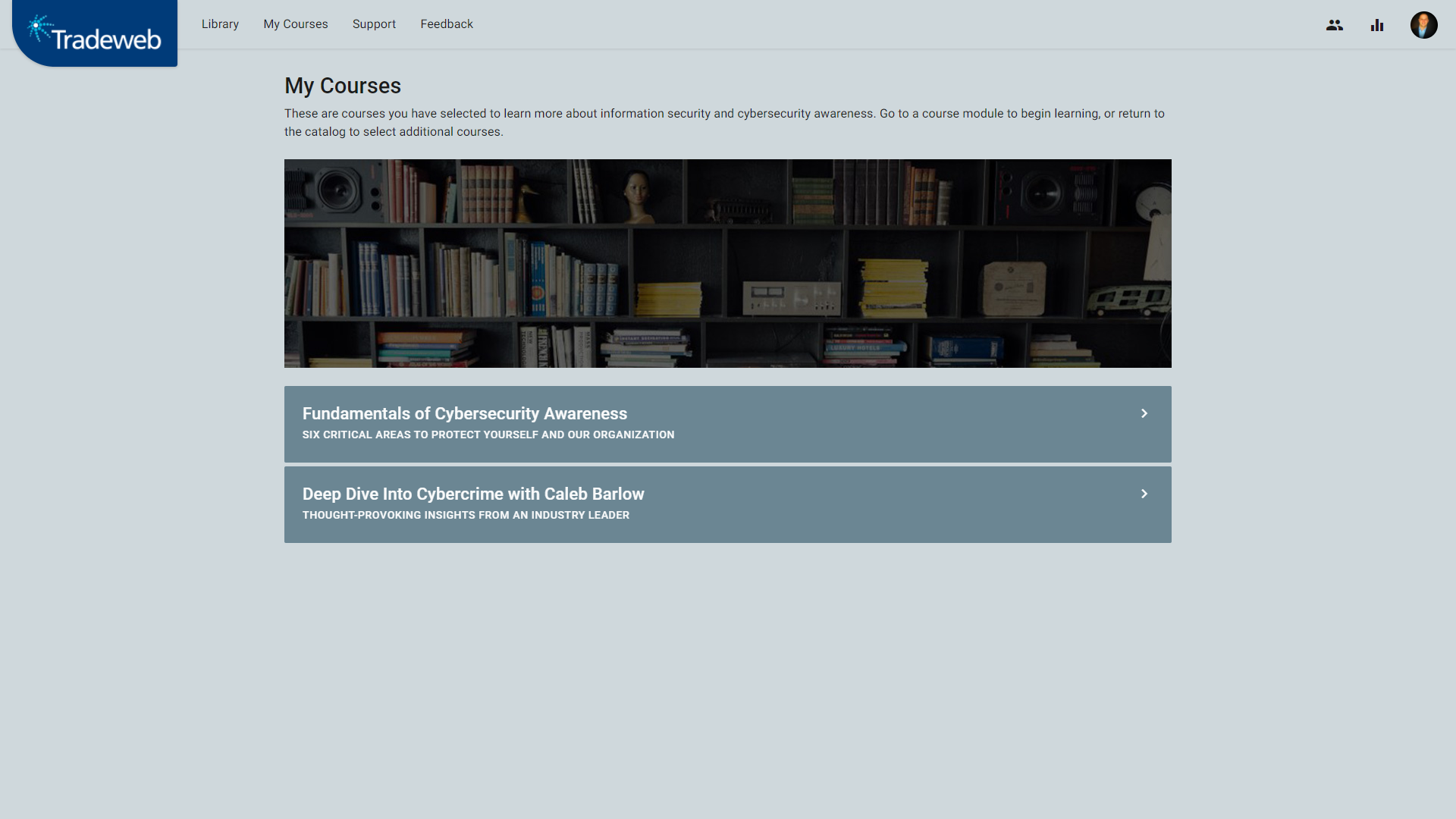
Task: Click the bookshelf banner image
Action: click(727, 263)
